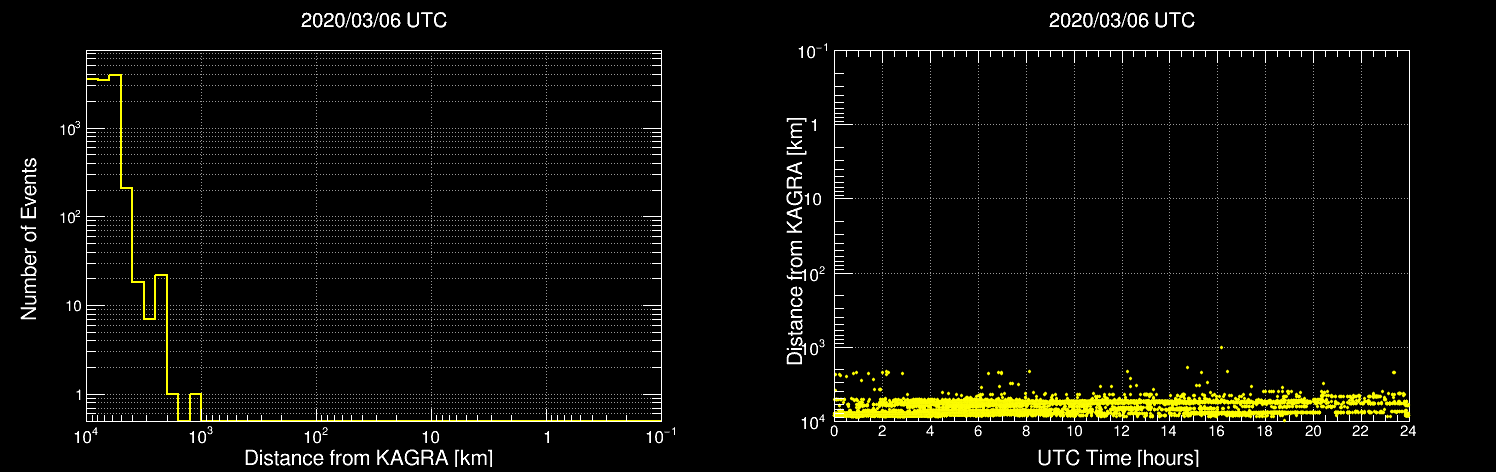
Task: Click the "16" tick on UTC Time axis
Action: point(1217,433)
